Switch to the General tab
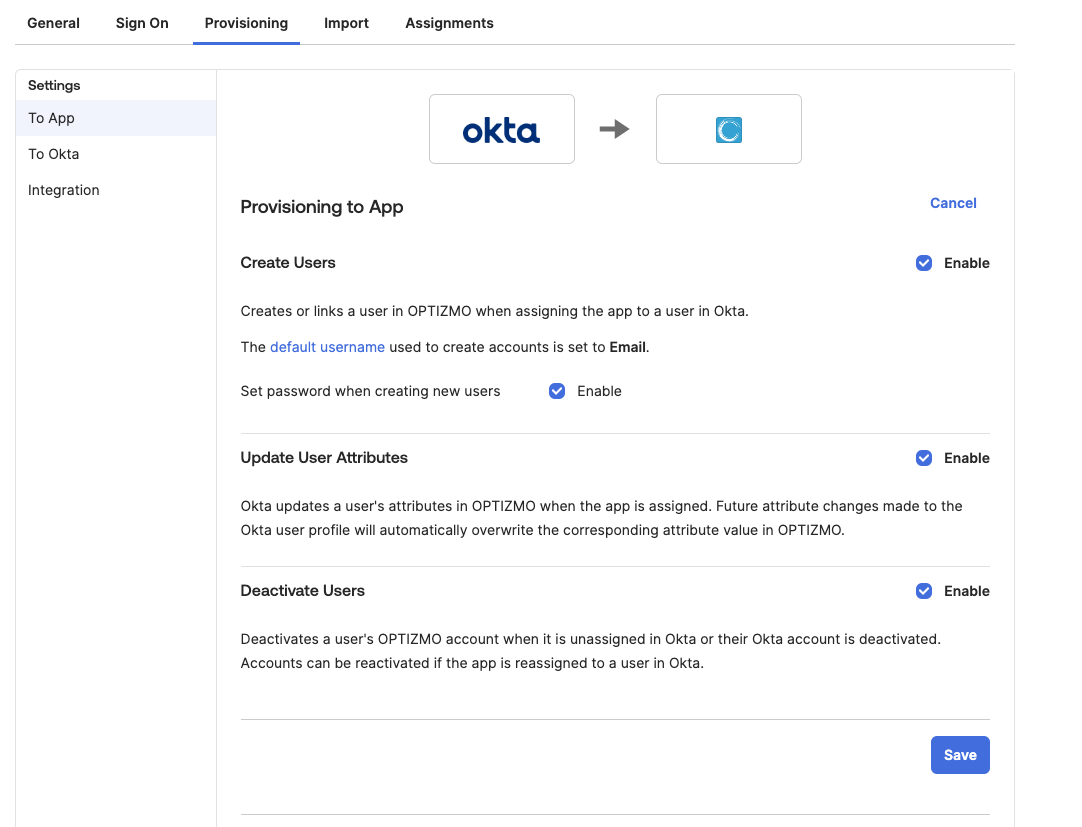Screen dimensions: 1082x827 (x=53, y=23)
